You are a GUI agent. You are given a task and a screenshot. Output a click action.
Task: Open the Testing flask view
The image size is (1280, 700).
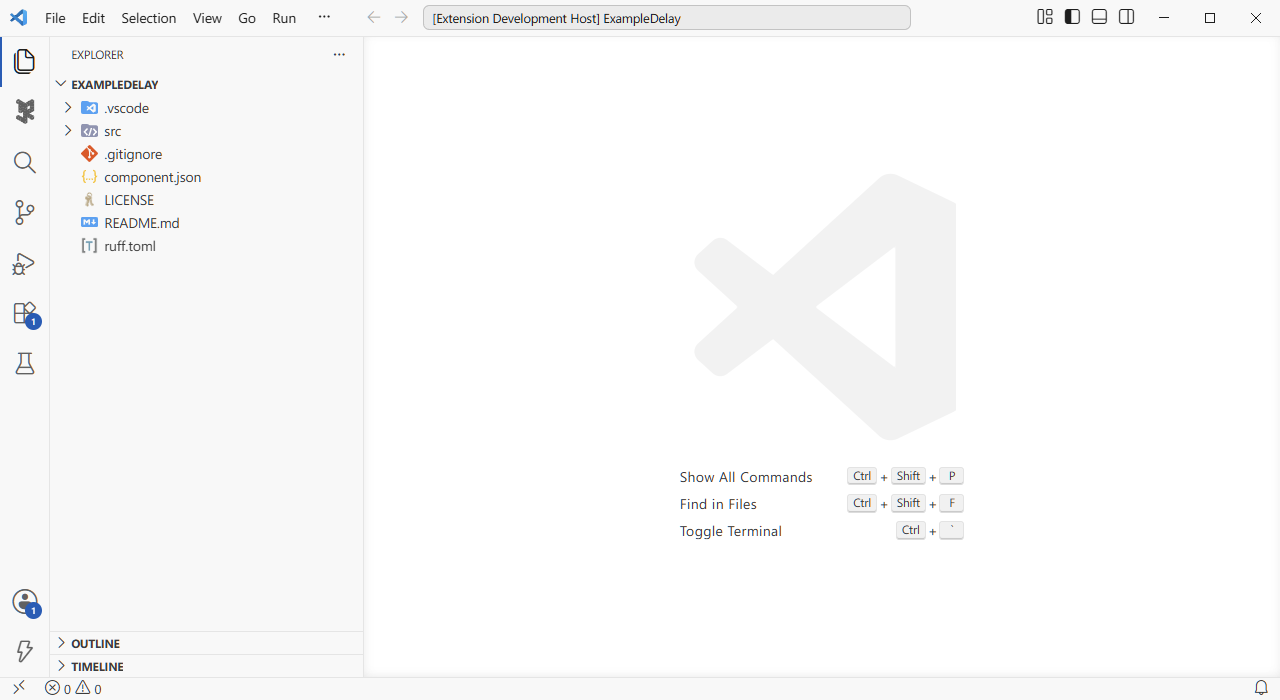25,364
